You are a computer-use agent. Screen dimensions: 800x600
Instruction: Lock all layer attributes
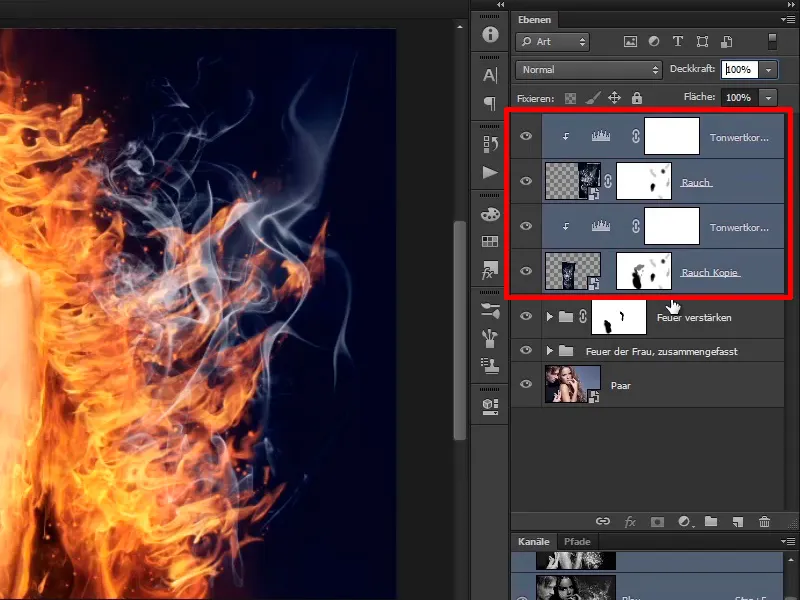tap(637, 97)
